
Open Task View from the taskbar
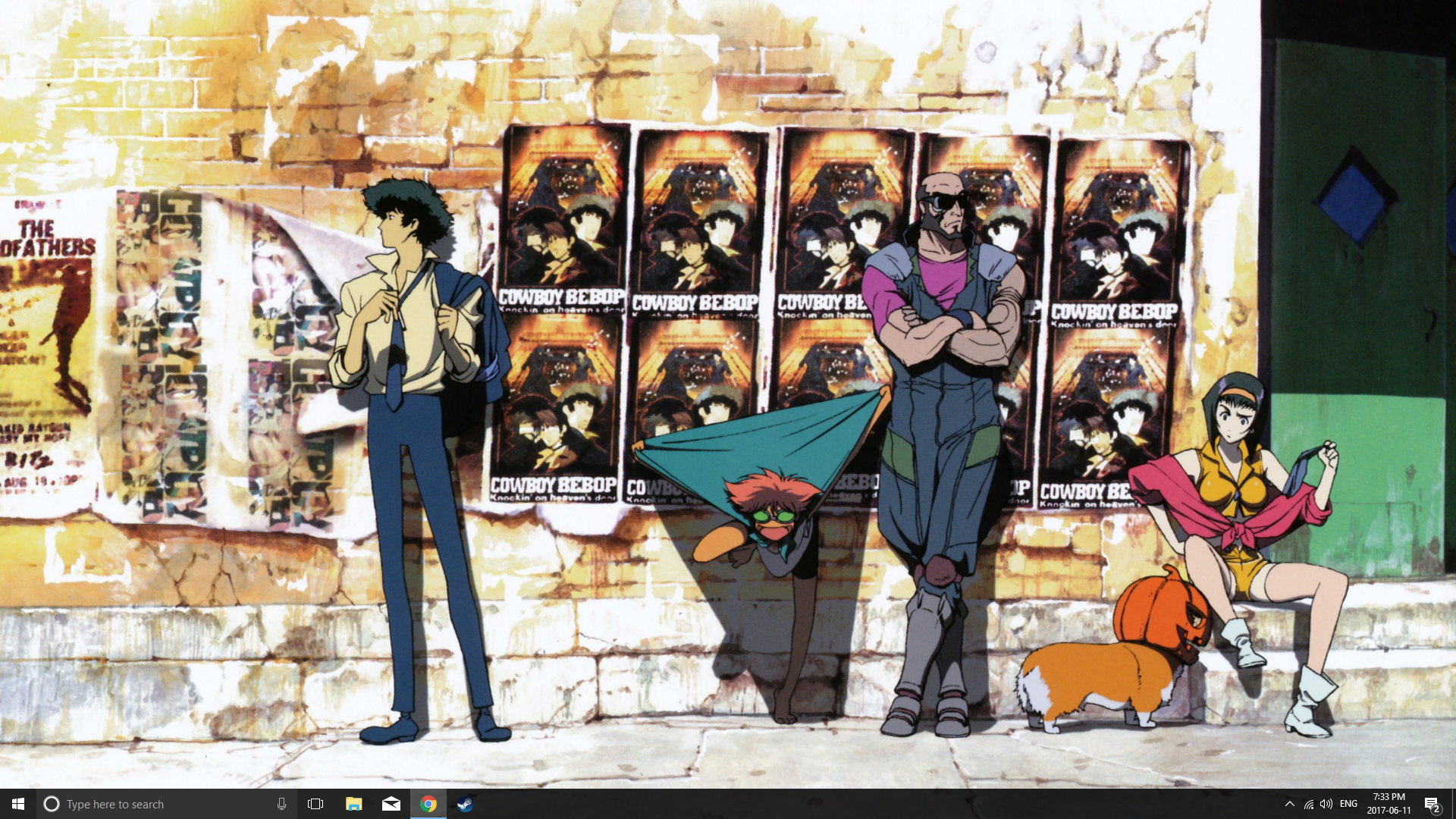tap(315, 804)
